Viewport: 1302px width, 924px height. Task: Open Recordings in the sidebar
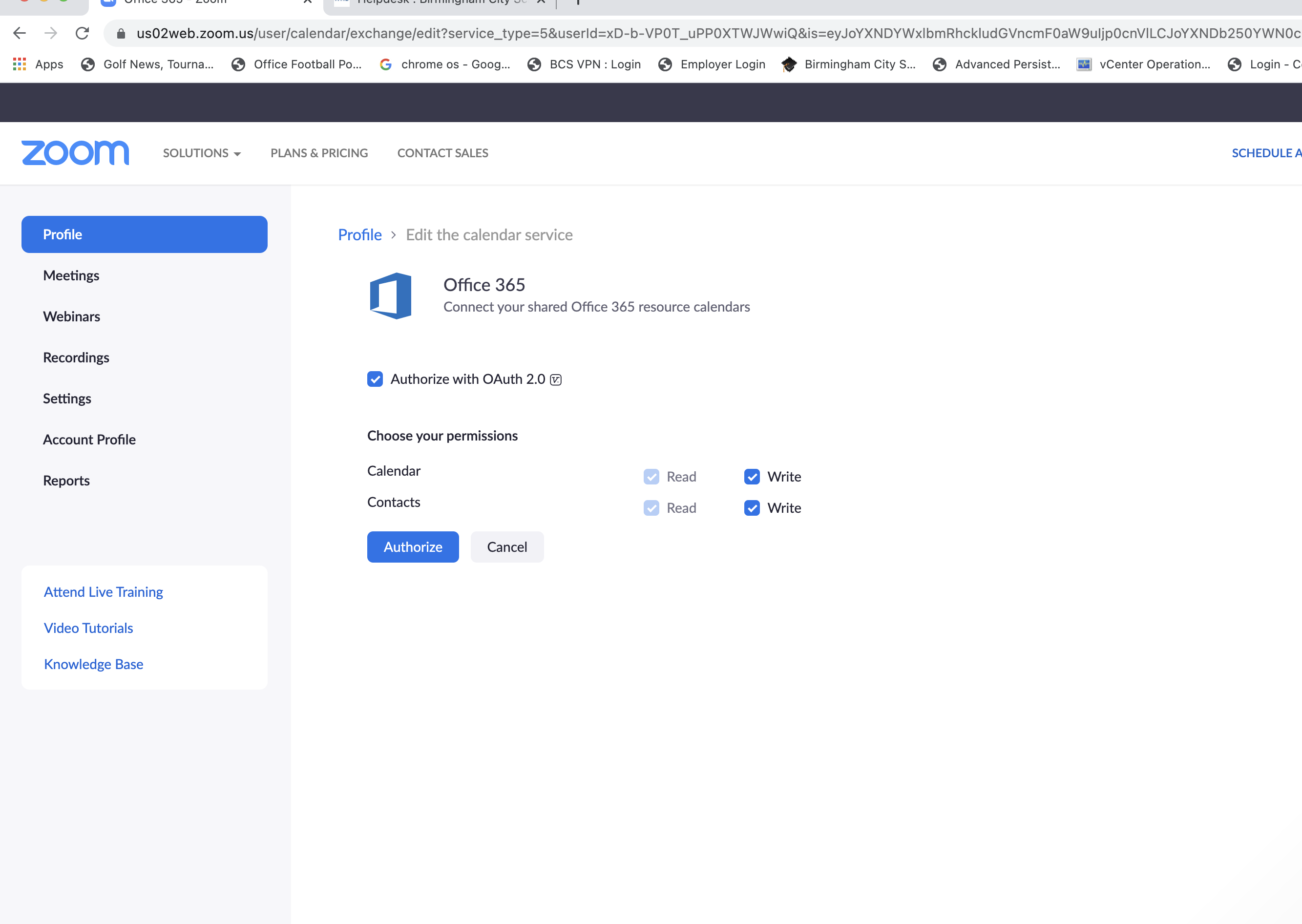(76, 357)
